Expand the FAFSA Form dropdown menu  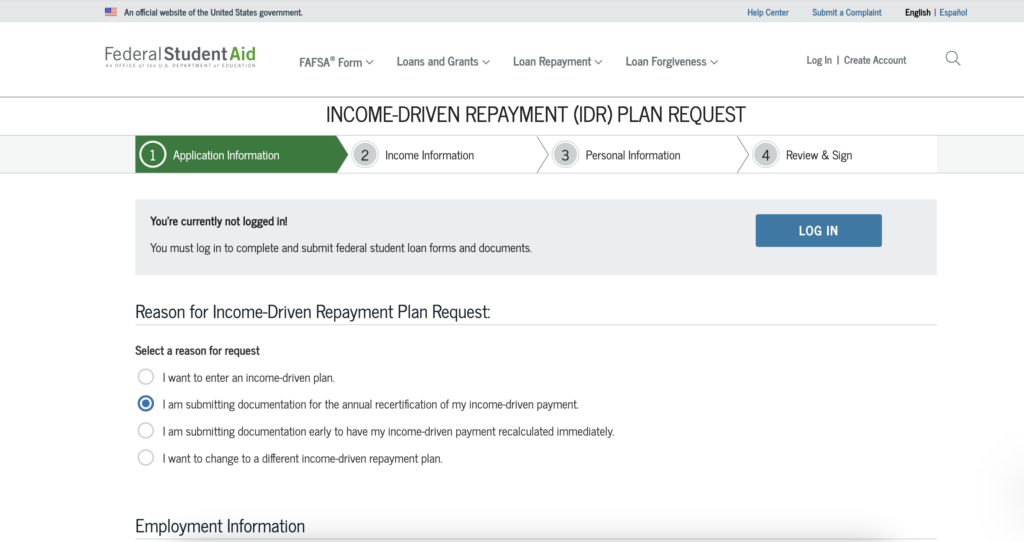tap(336, 62)
